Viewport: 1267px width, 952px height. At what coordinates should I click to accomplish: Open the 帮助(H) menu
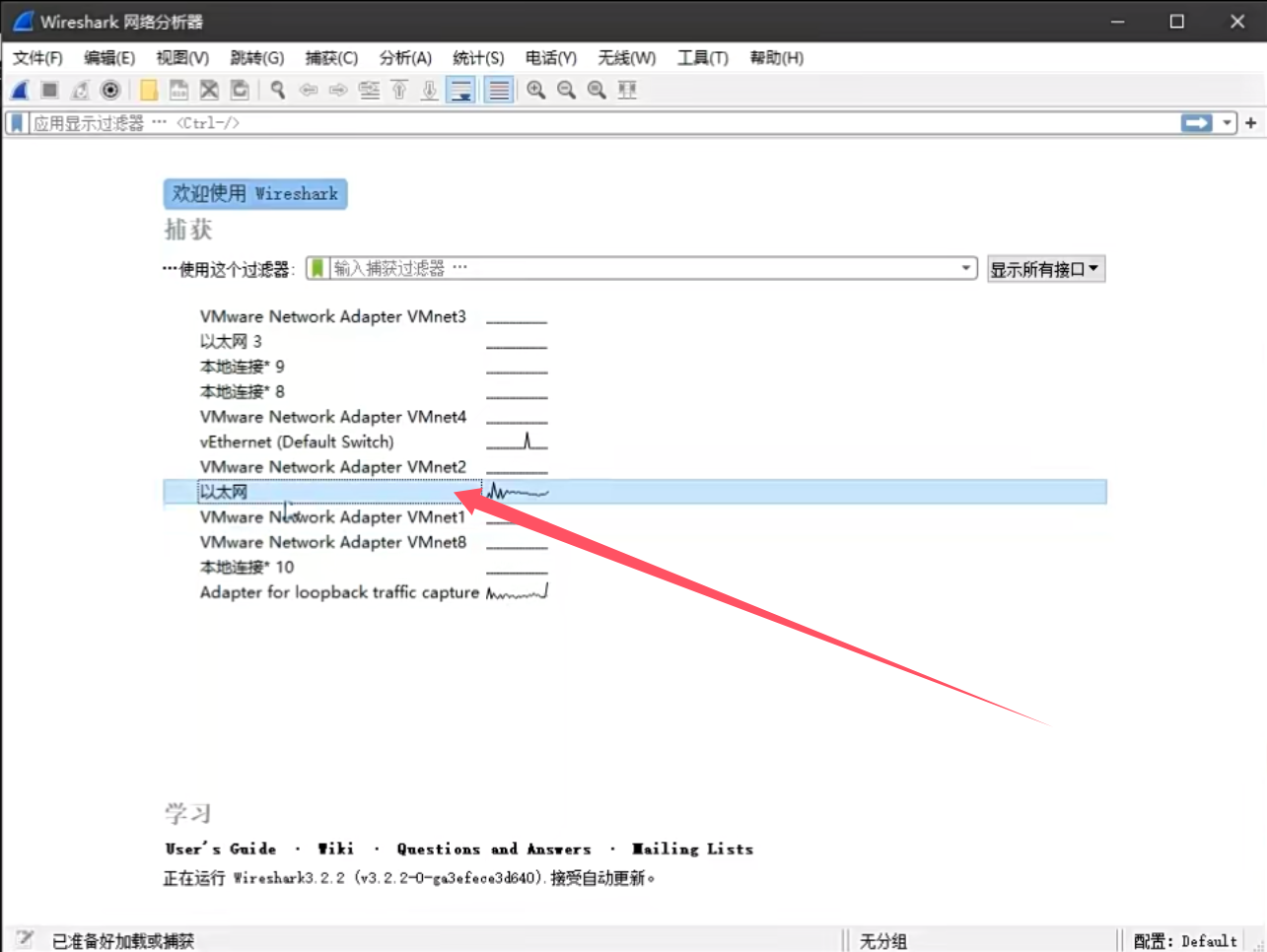776,58
